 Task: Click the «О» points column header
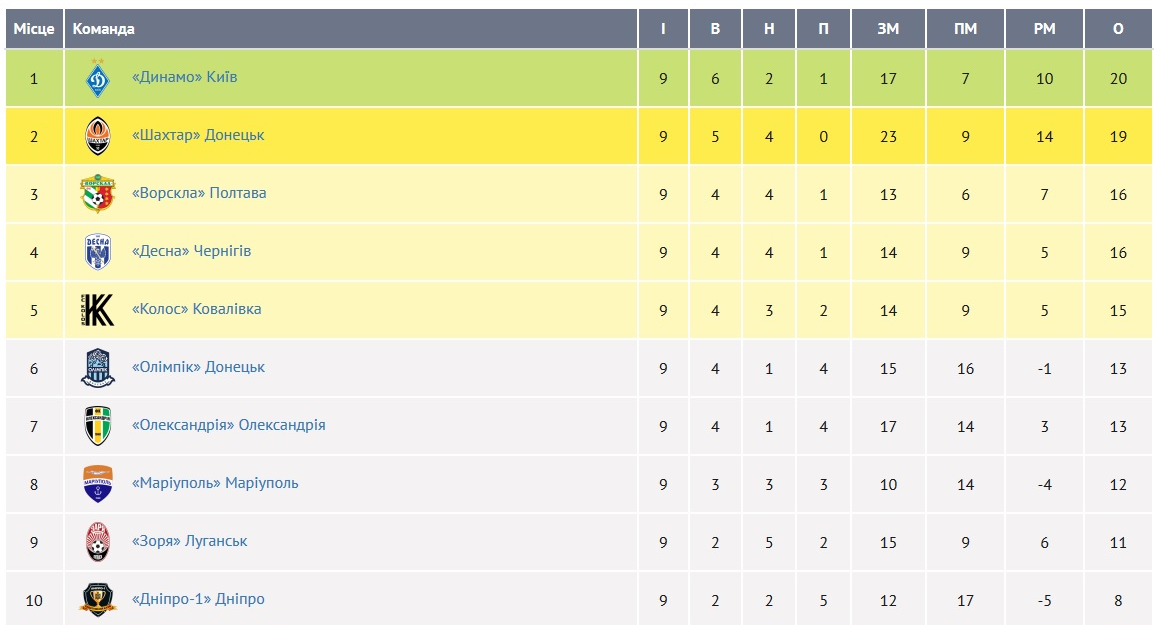1118,29
